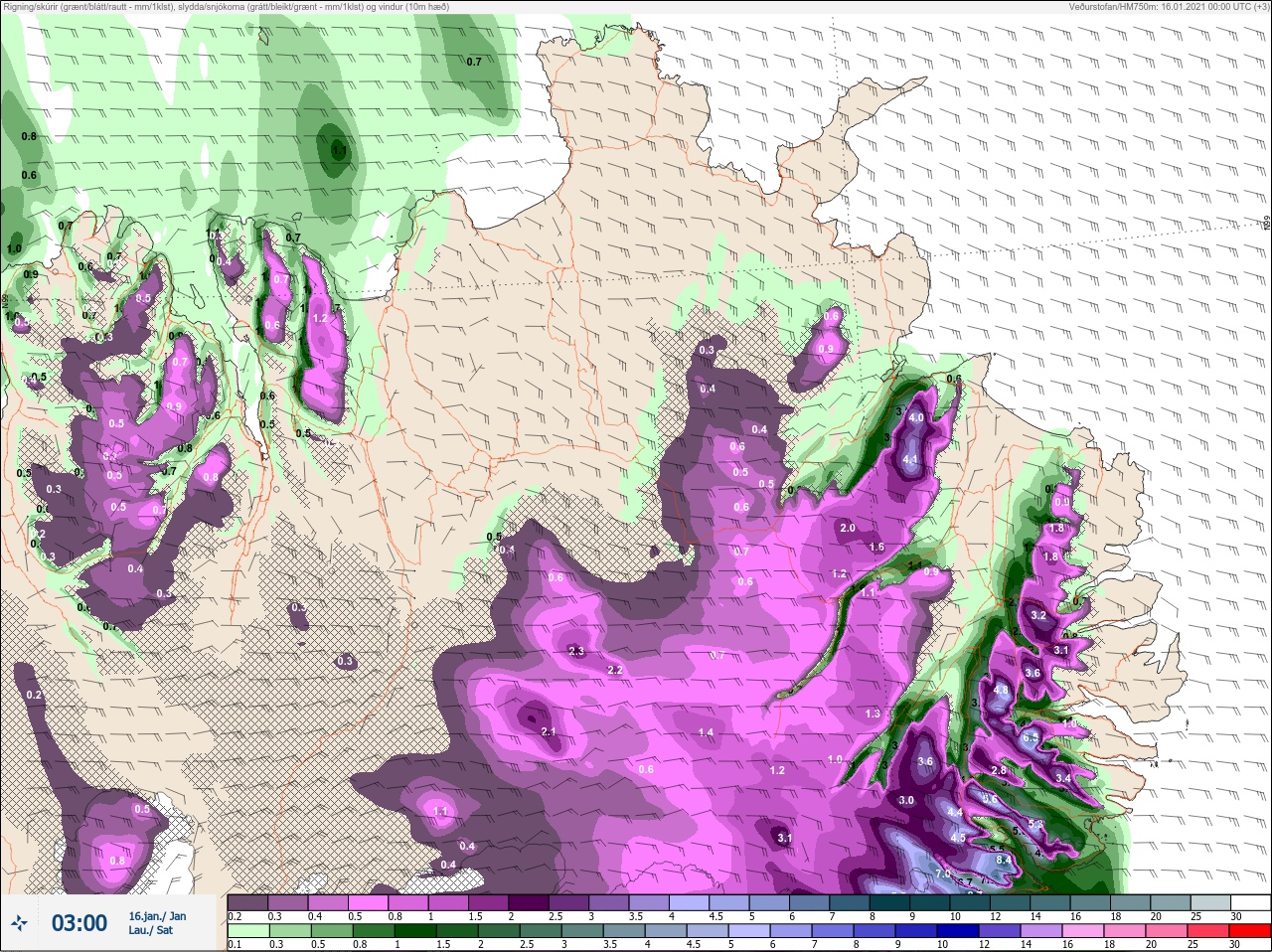Image resolution: width=1272 pixels, height=952 pixels.
Task: Click the '1.1' value inside the dark green offshore cell
Action: [x=339, y=153]
